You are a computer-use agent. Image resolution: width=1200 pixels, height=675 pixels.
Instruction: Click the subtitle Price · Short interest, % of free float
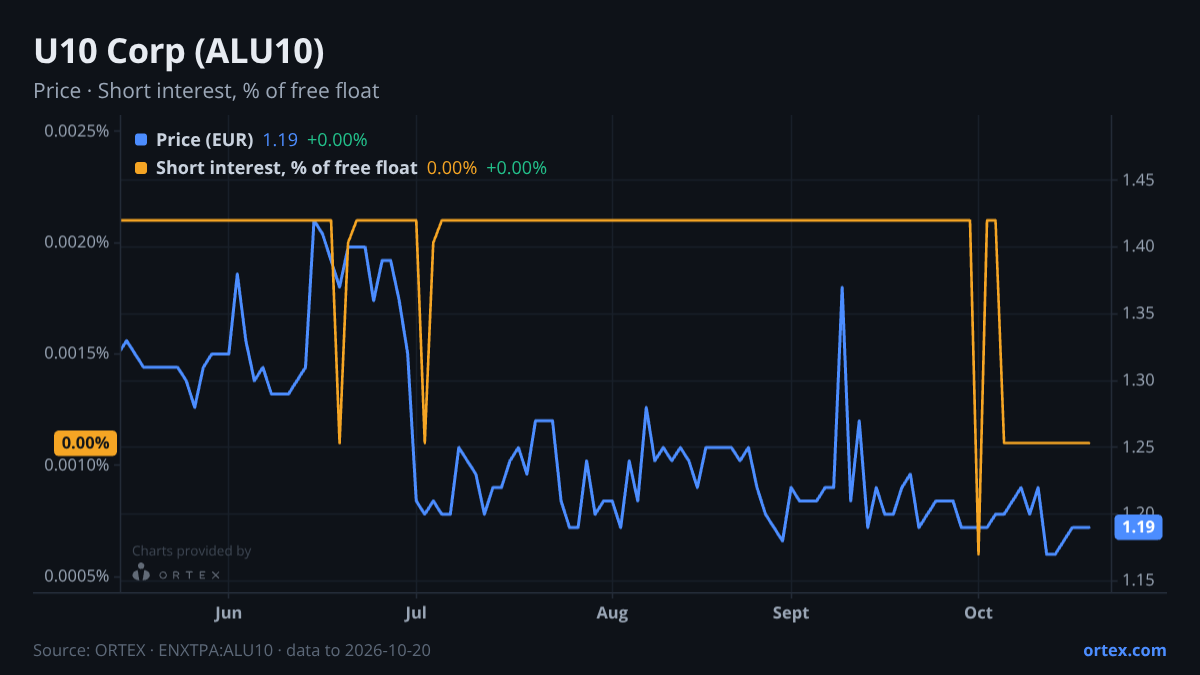[206, 91]
